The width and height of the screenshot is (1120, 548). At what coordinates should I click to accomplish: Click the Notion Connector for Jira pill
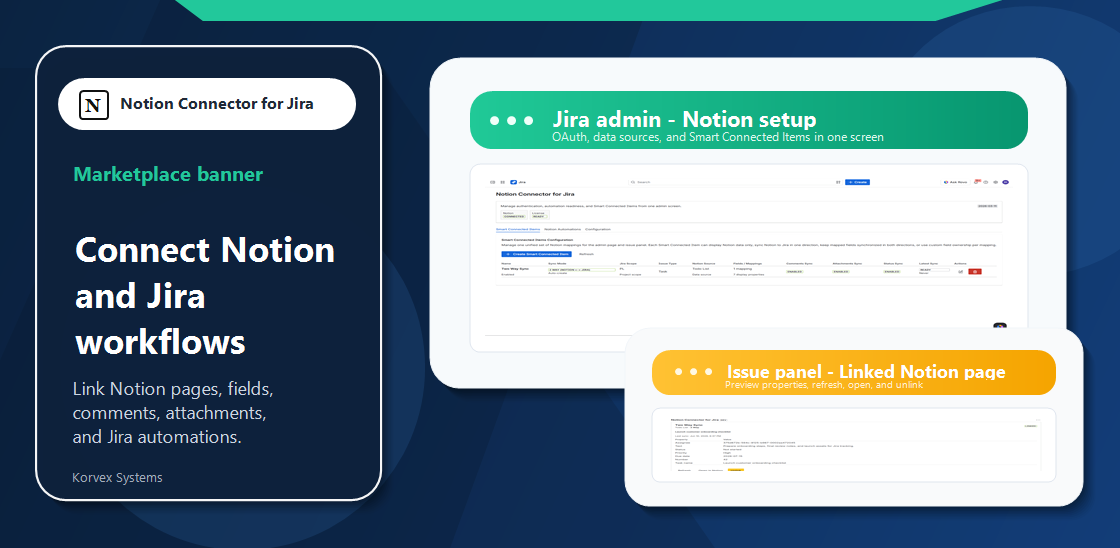coord(206,104)
